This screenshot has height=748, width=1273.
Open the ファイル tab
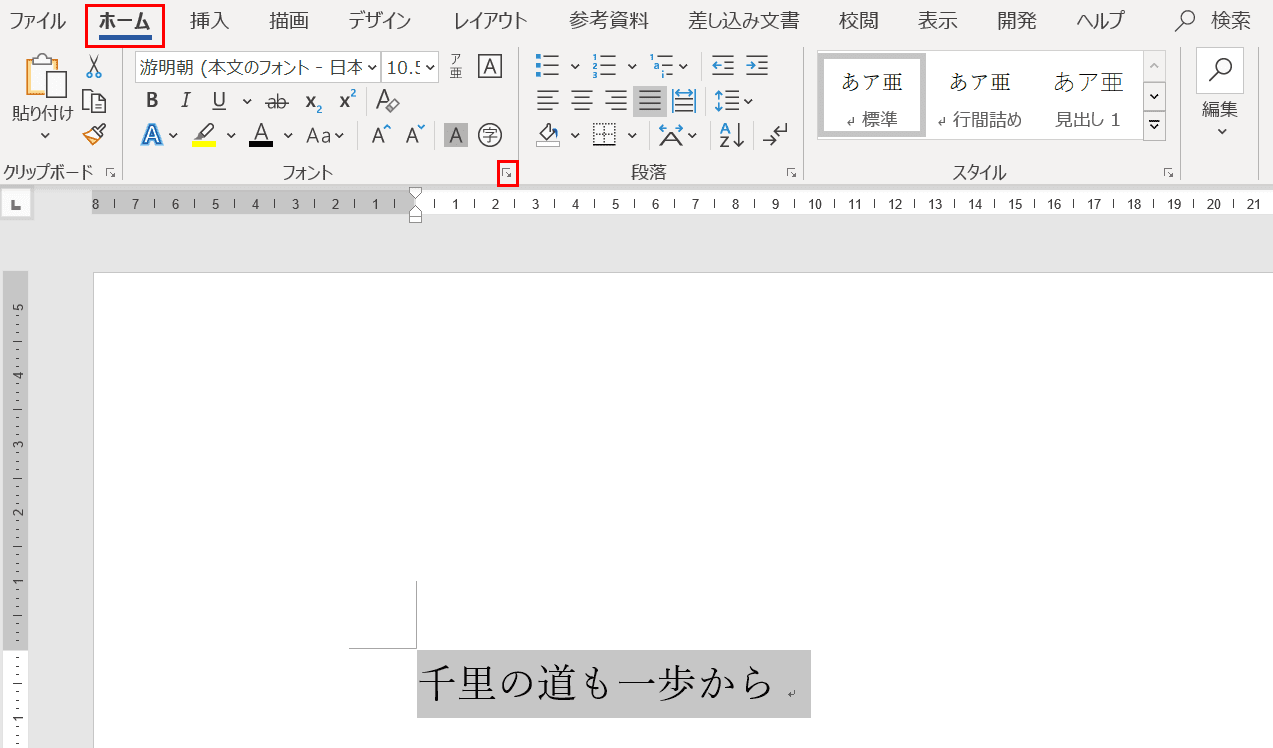(x=38, y=21)
